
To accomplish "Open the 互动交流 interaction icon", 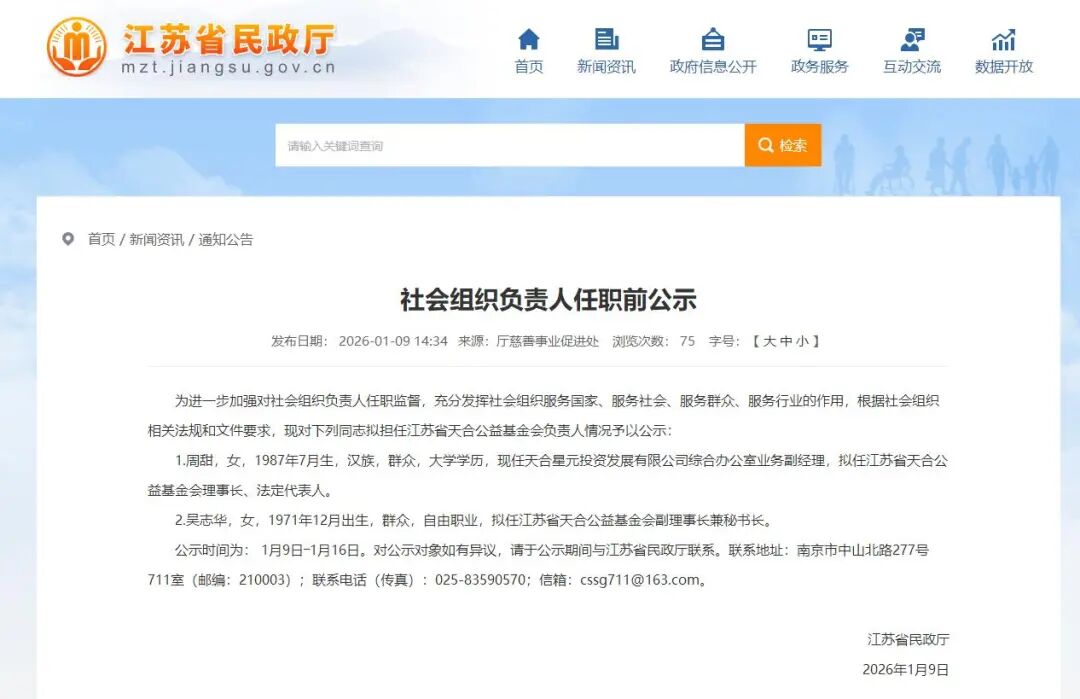I will pos(912,39).
